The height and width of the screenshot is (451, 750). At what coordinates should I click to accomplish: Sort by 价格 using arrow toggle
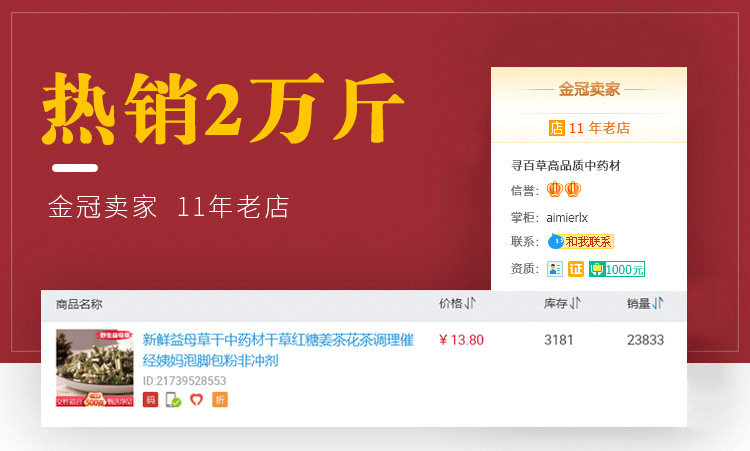[470, 303]
